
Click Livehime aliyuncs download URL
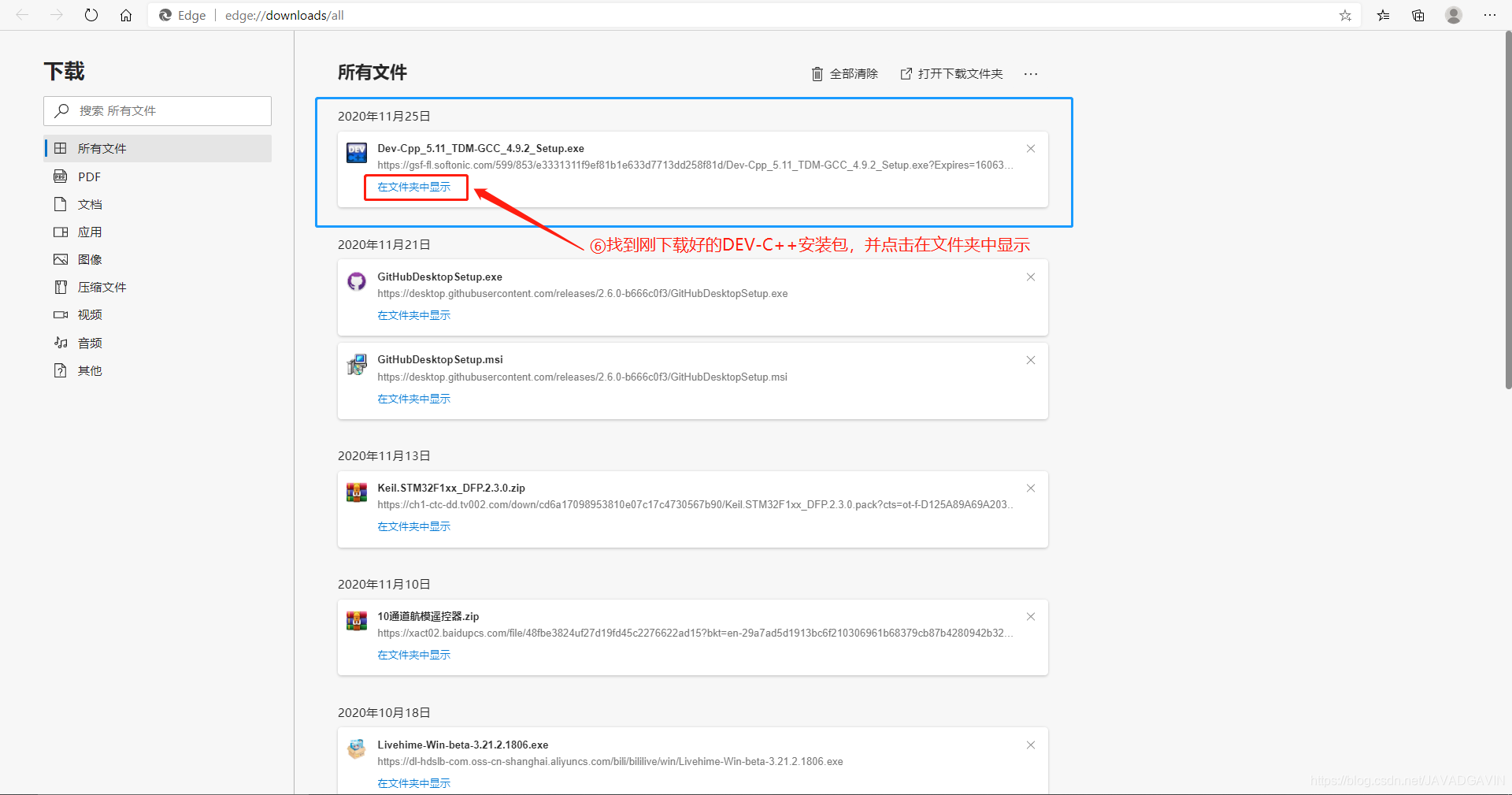[610, 761]
